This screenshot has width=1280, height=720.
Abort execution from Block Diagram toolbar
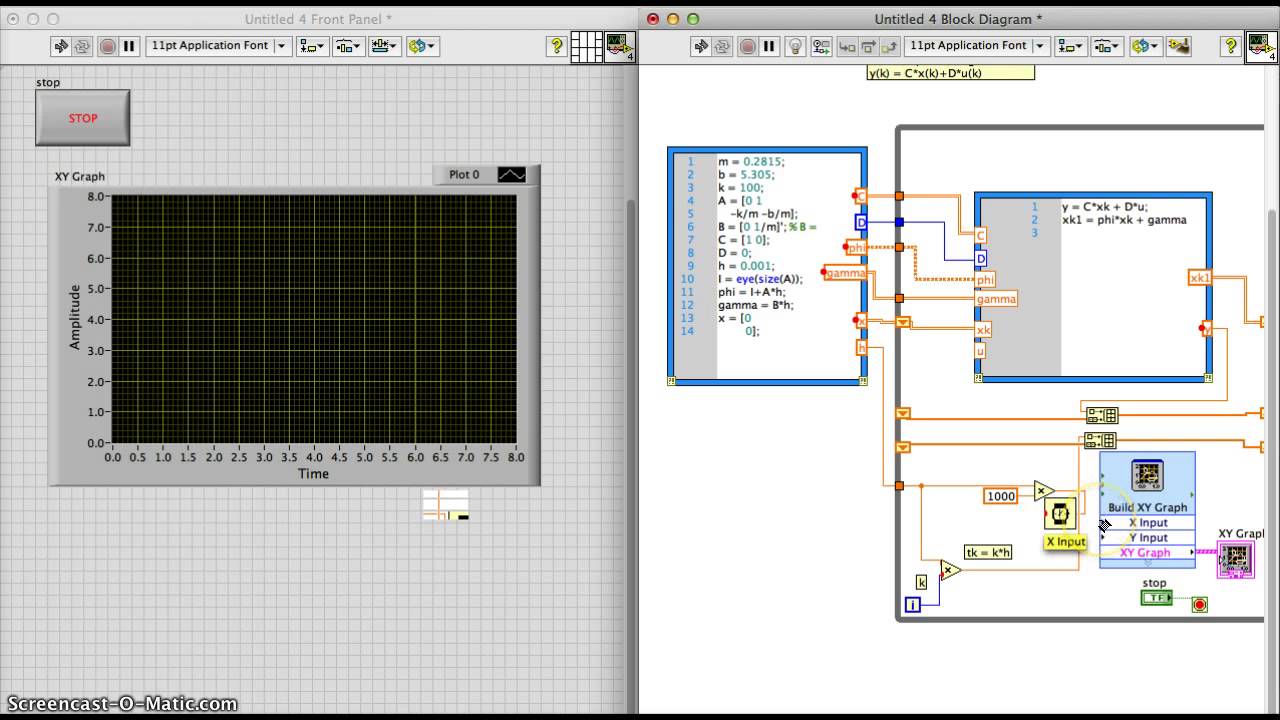[x=747, y=46]
